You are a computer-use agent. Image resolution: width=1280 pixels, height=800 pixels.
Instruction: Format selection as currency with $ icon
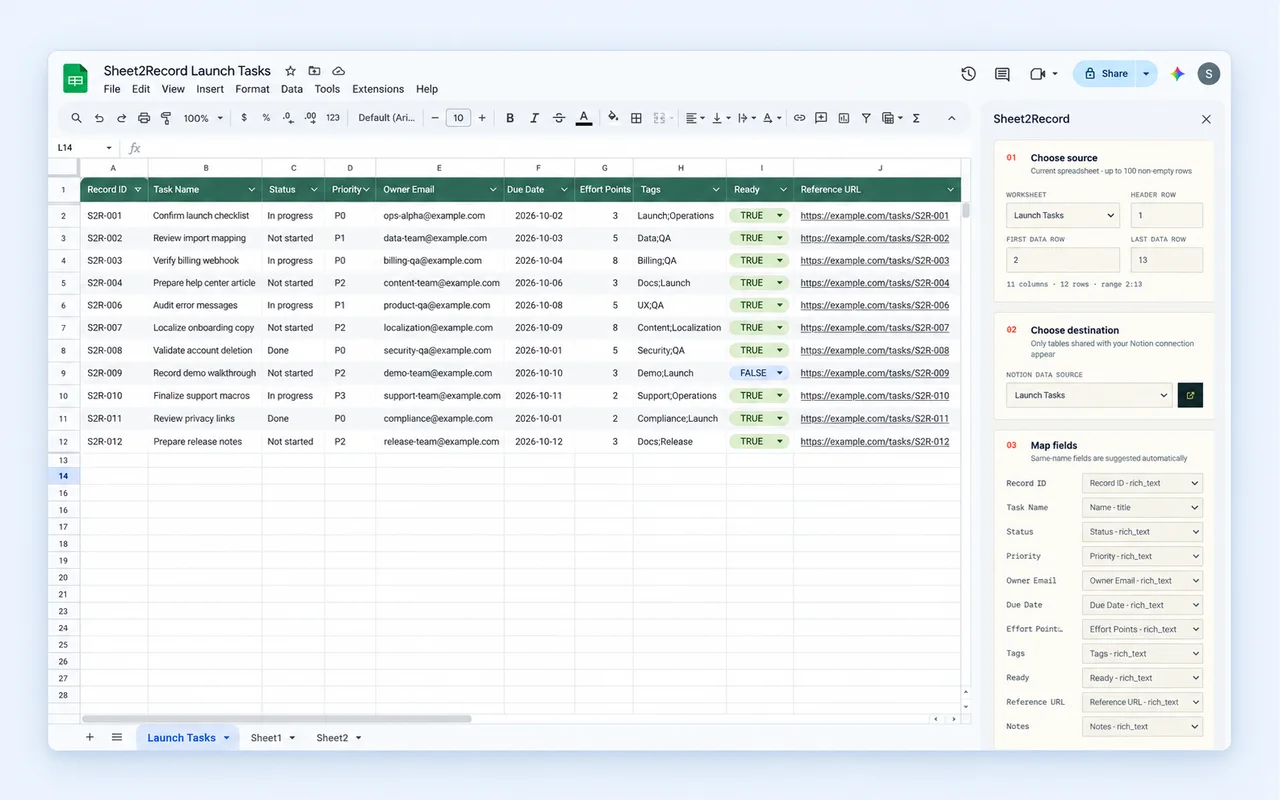coord(244,118)
